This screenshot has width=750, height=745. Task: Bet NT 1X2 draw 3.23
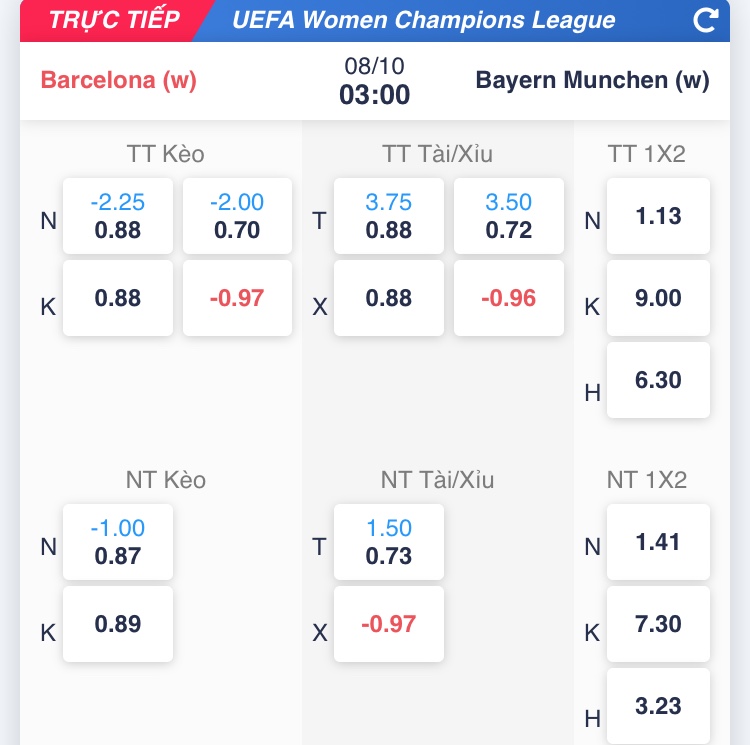tap(658, 706)
